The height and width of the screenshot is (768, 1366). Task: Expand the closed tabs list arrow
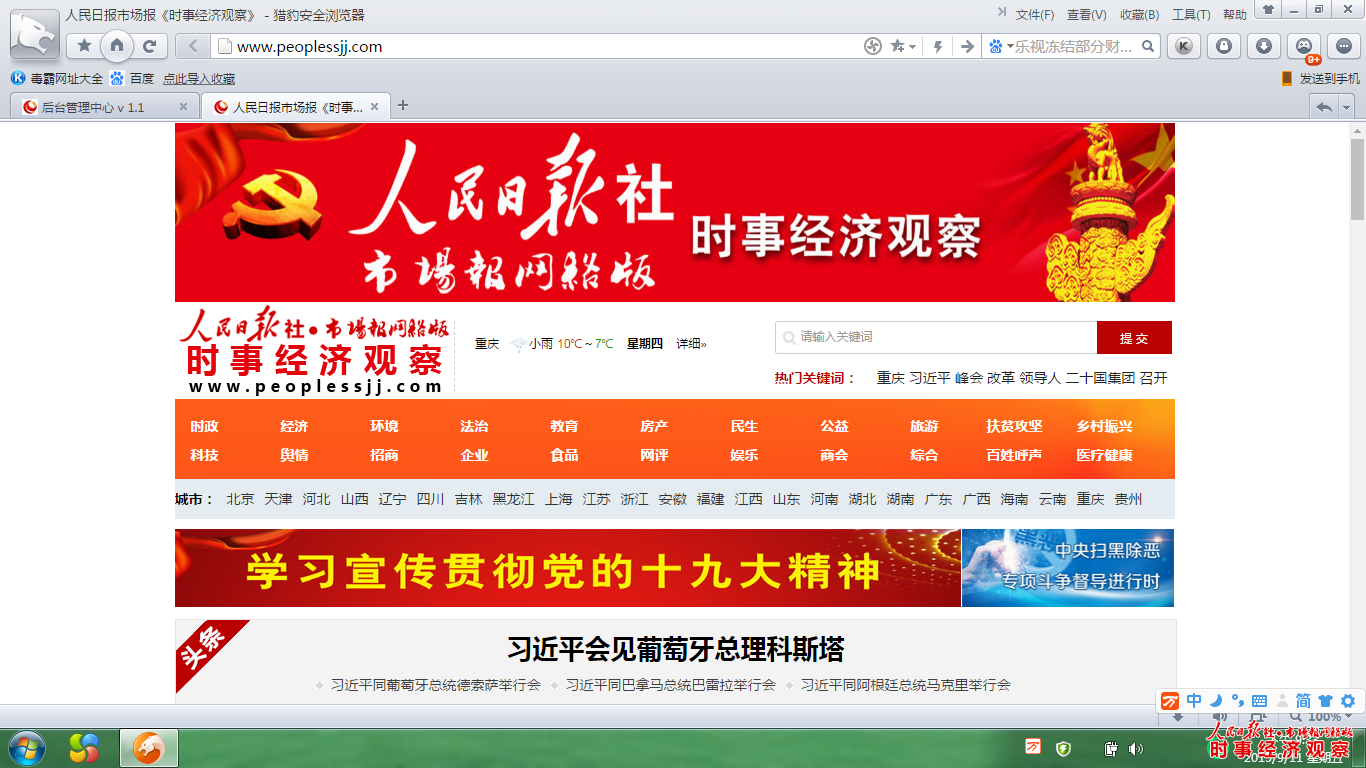tap(1347, 107)
